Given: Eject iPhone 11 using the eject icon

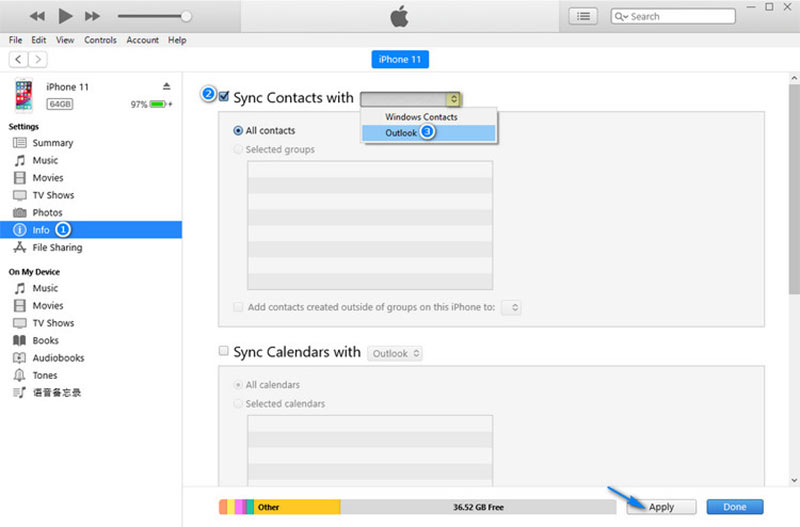Looking at the screenshot, I should click(x=166, y=87).
